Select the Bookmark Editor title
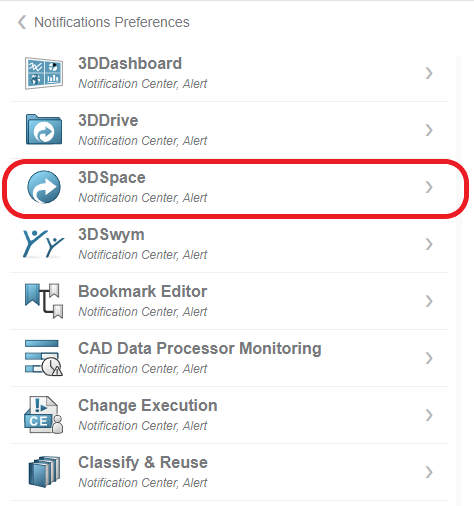Screen dimensions: 474x506 click(143, 291)
